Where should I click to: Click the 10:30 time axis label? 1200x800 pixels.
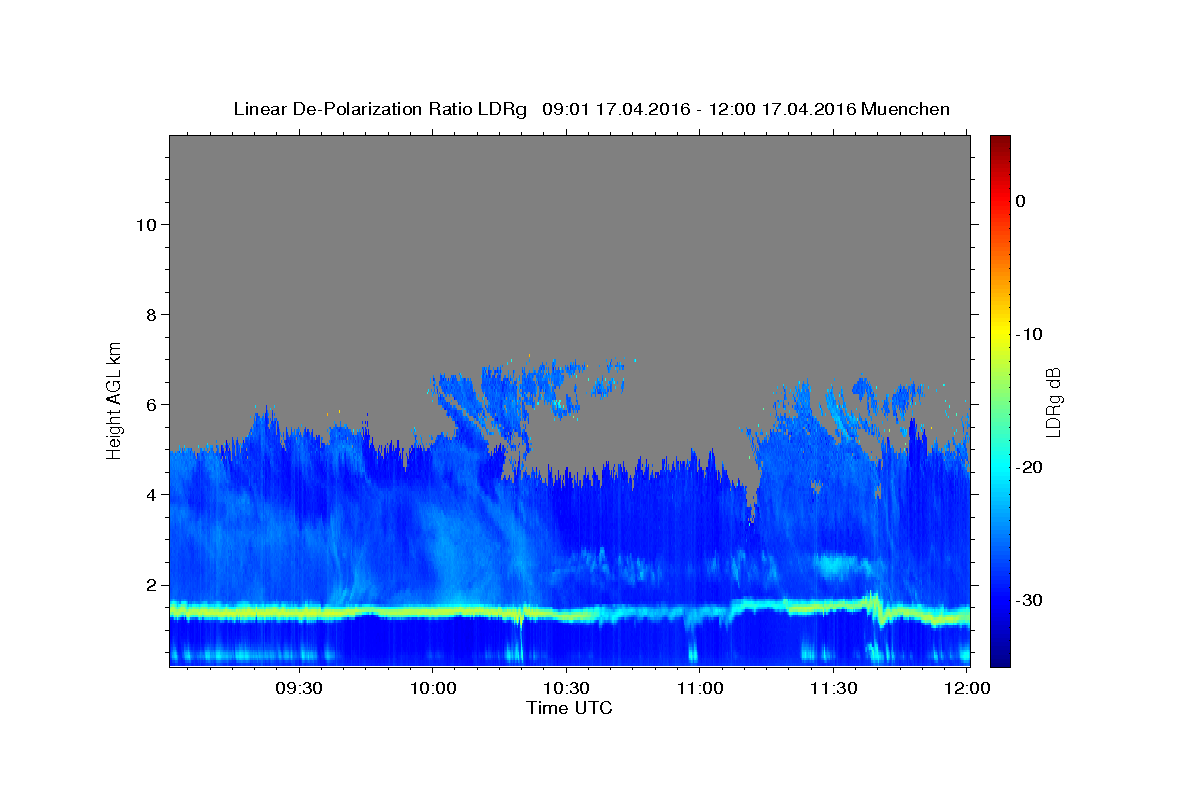566,689
